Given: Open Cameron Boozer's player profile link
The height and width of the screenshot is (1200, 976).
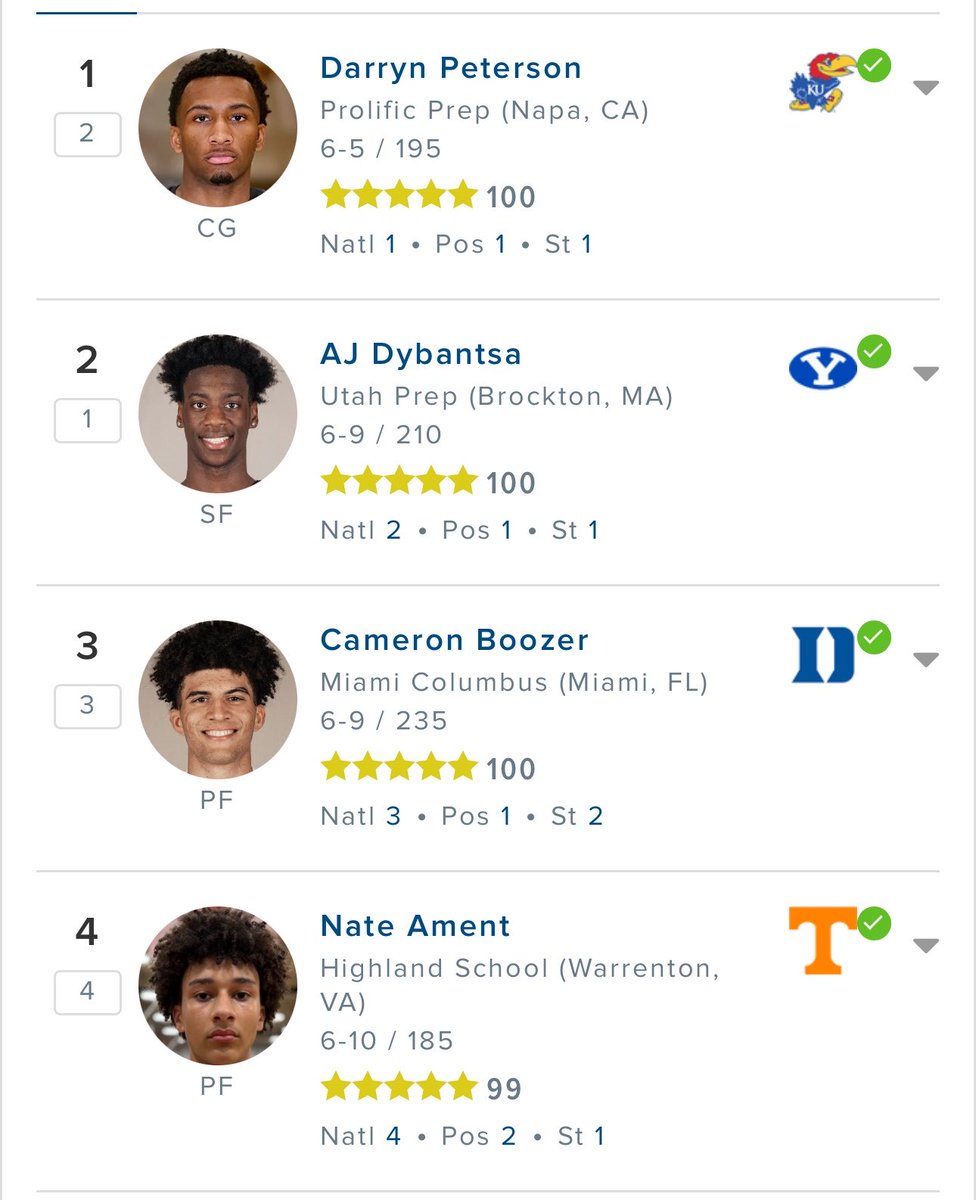Looking at the screenshot, I should [x=455, y=640].
